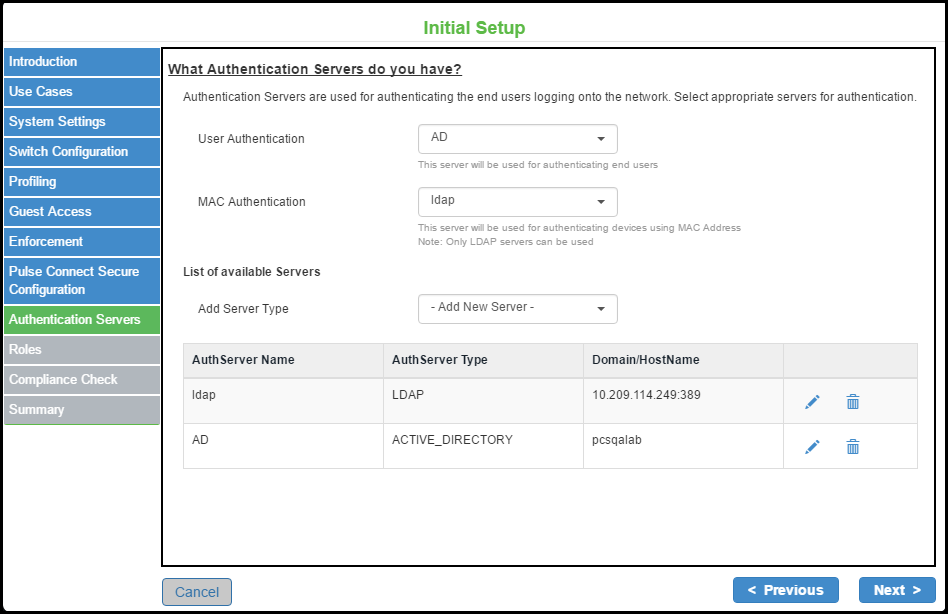The width and height of the screenshot is (948, 614).
Task: Switch to Switch Configuration step
Action: (x=81, y=152)
